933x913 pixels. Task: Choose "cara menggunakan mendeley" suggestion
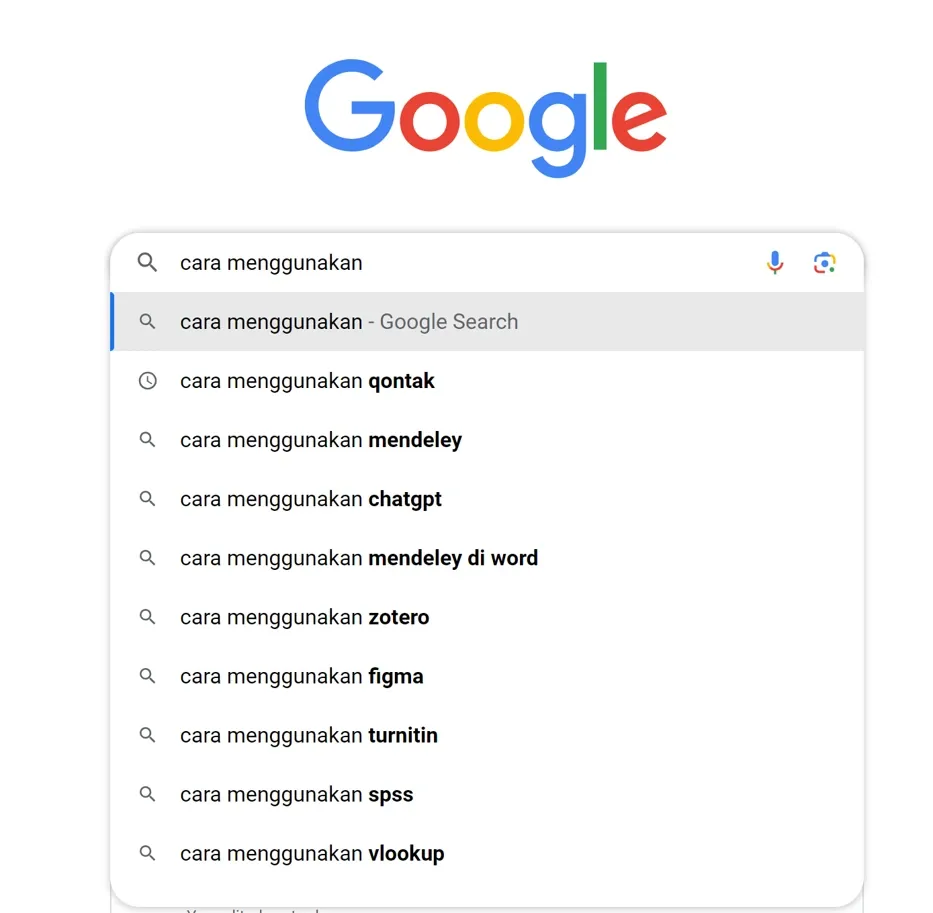tap(320, 440)
